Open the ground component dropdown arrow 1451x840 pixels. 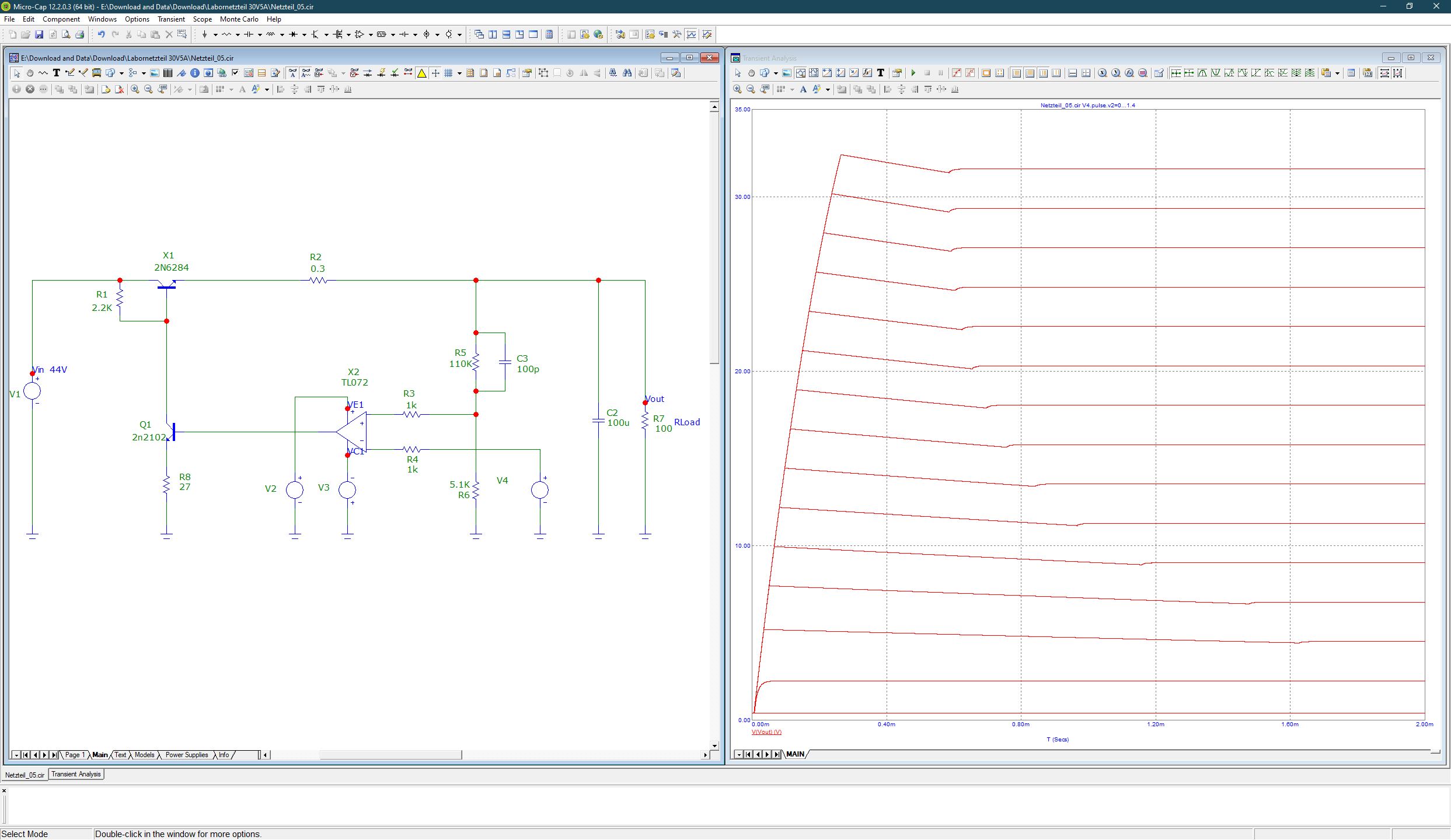tap(215, 34)
